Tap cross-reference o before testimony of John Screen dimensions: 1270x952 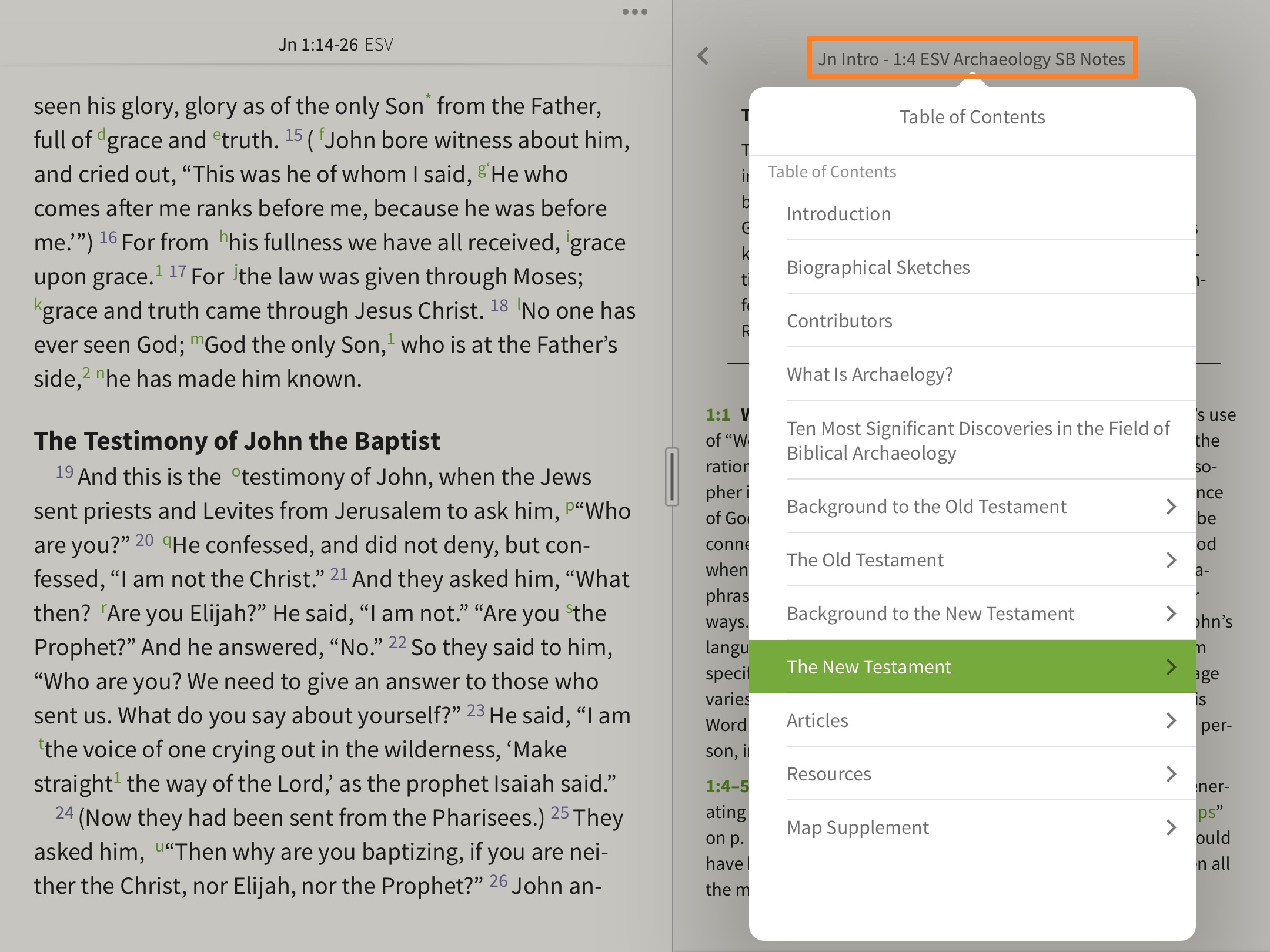tap(236, 472)
